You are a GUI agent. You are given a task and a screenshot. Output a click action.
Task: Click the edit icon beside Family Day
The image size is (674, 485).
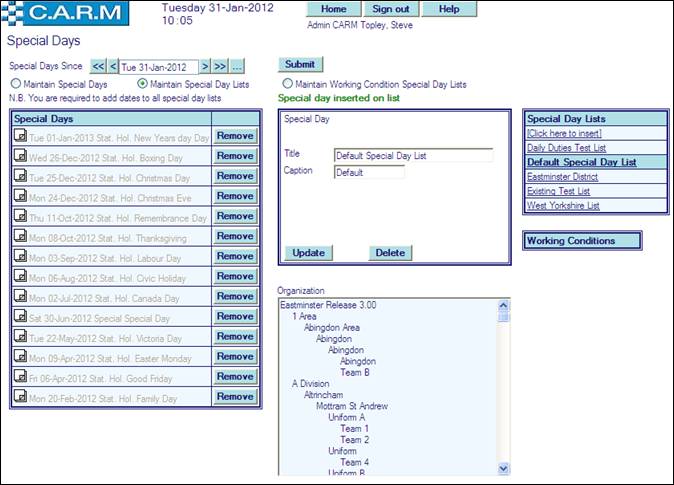(20, 397)
